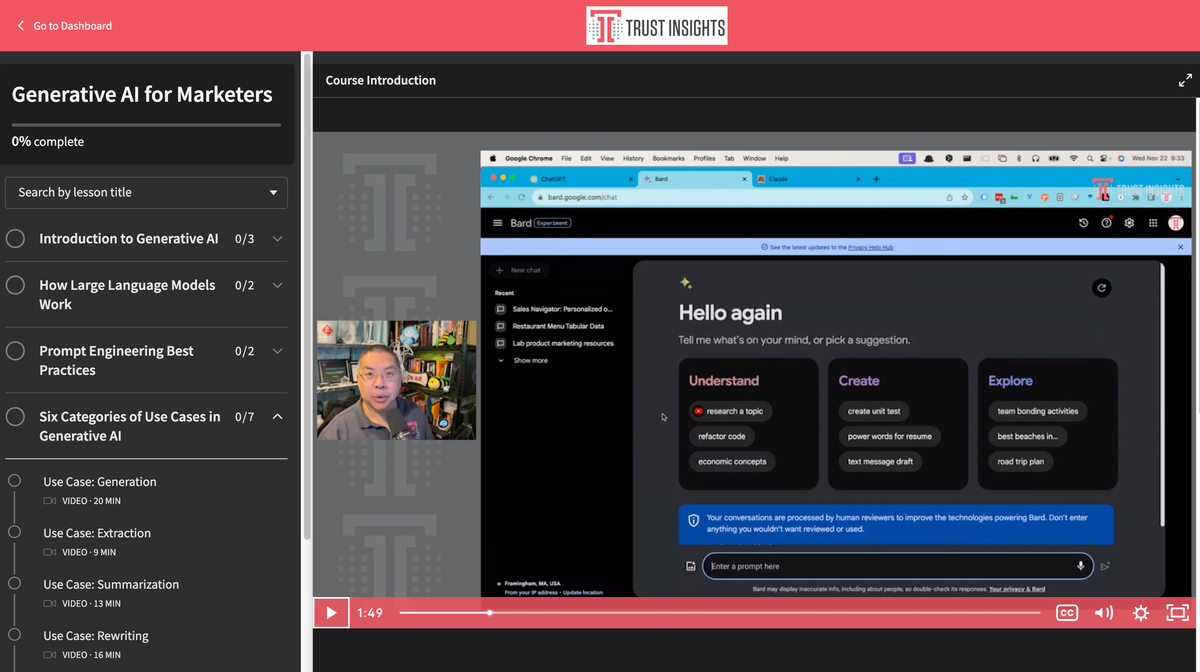
Task: Collapse Six Categories of Use Cases section
Action: [277, 417]
